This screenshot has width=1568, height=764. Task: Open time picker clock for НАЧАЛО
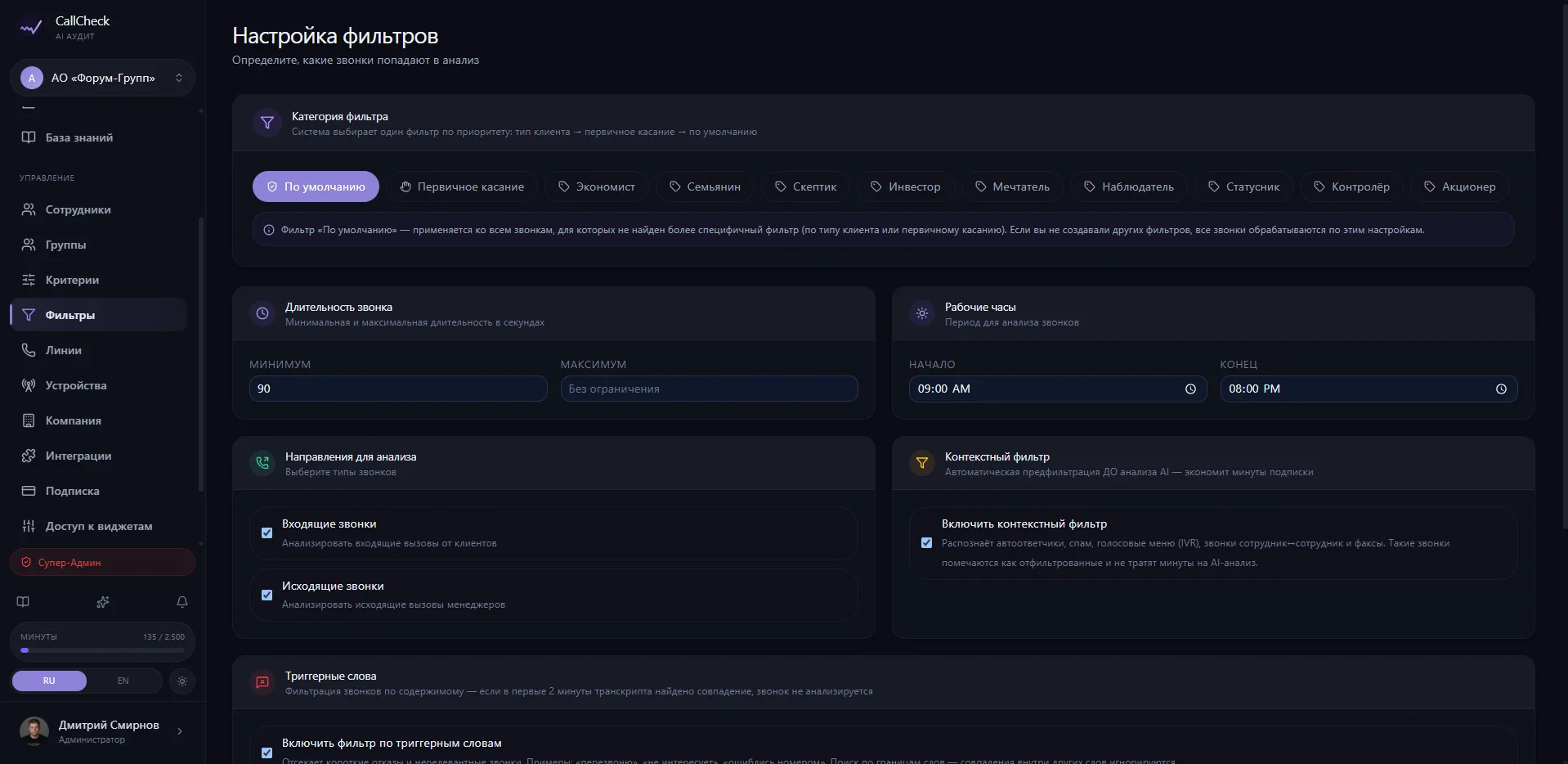tap(1190, 389)
